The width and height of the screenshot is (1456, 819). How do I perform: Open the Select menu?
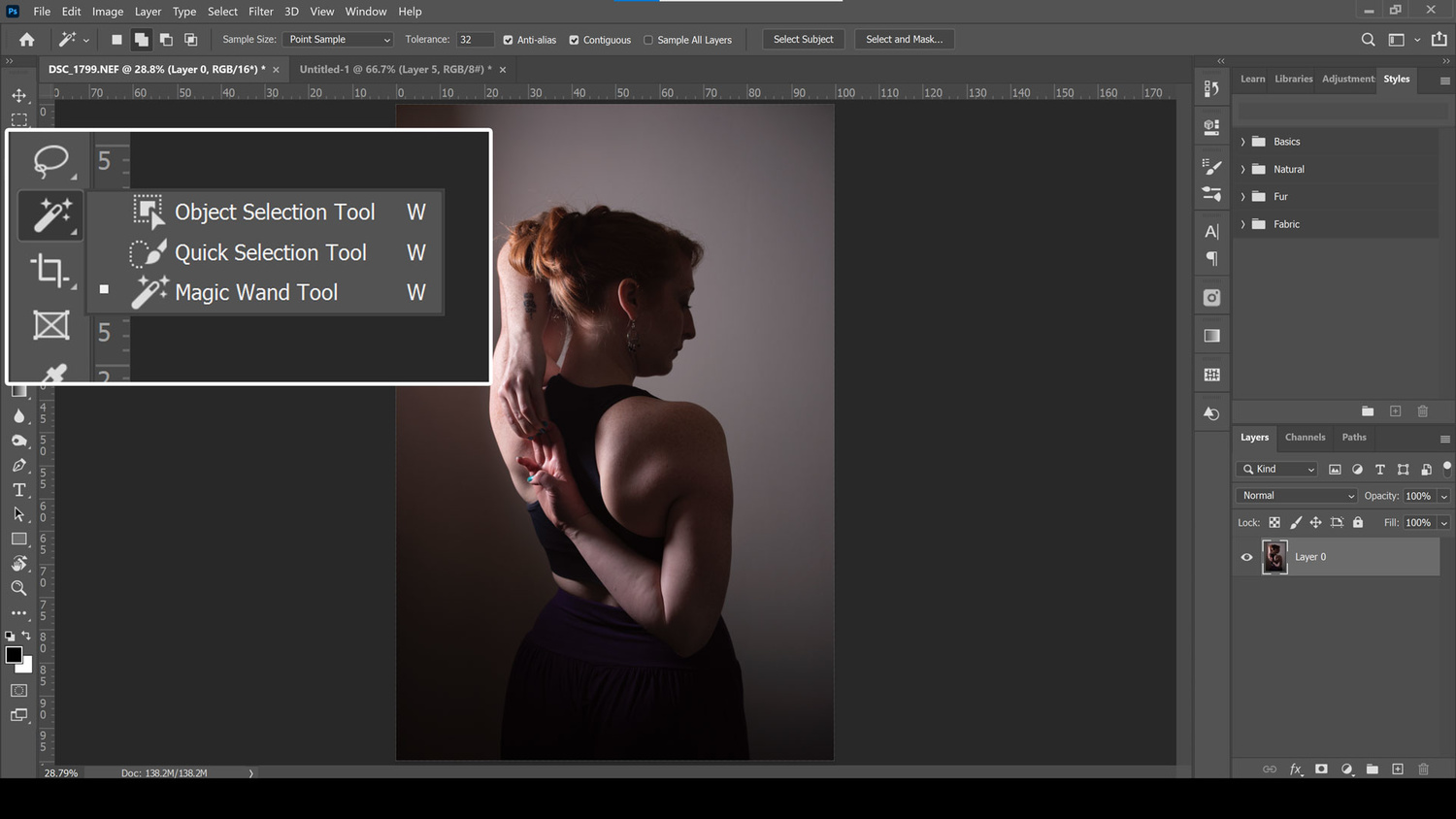point(221,11)
